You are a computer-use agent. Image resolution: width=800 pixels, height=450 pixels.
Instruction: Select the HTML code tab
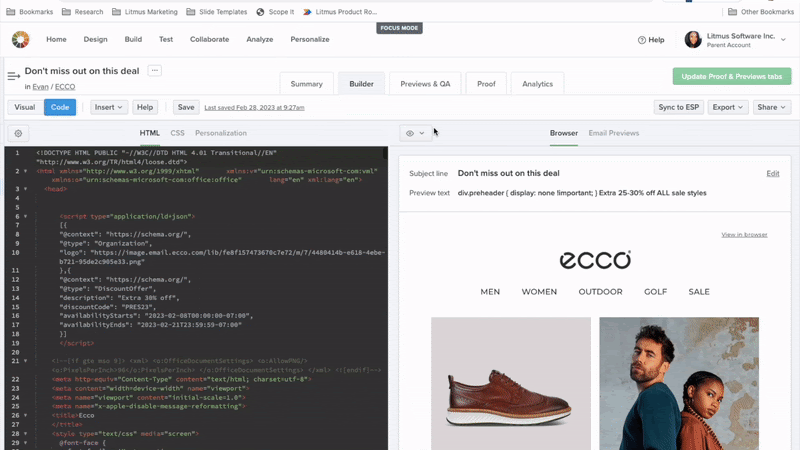149,133
